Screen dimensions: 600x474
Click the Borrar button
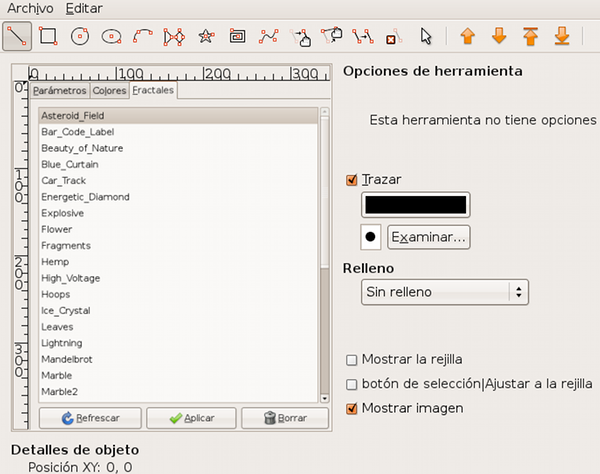285,418
